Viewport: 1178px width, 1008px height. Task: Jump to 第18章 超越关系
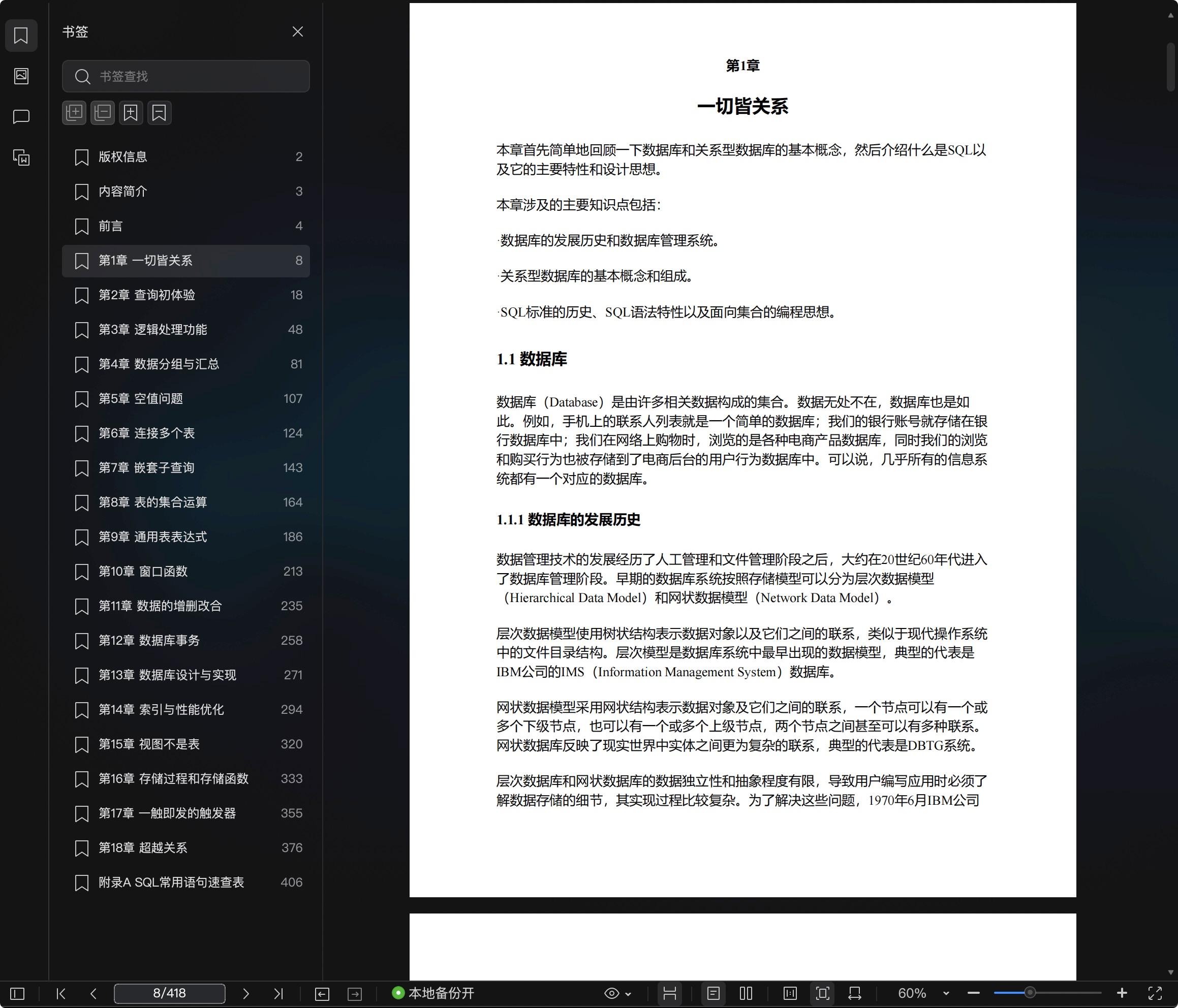tap(186, 848)
